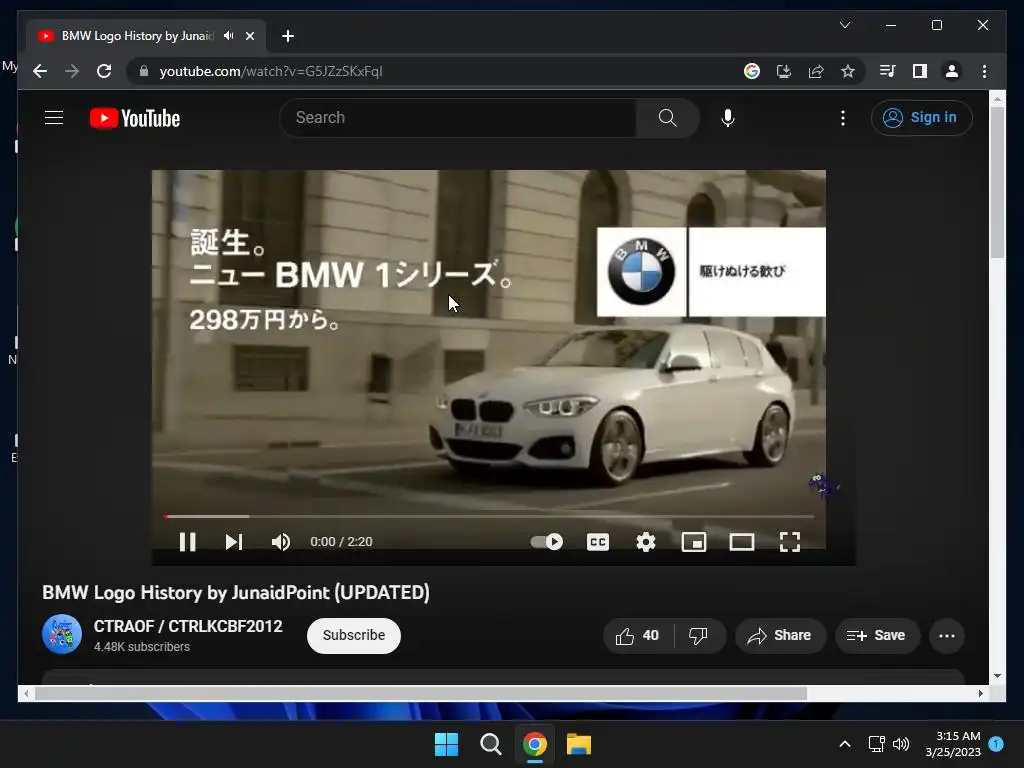Click the BMW logo overlay in video

pos(641,272)
